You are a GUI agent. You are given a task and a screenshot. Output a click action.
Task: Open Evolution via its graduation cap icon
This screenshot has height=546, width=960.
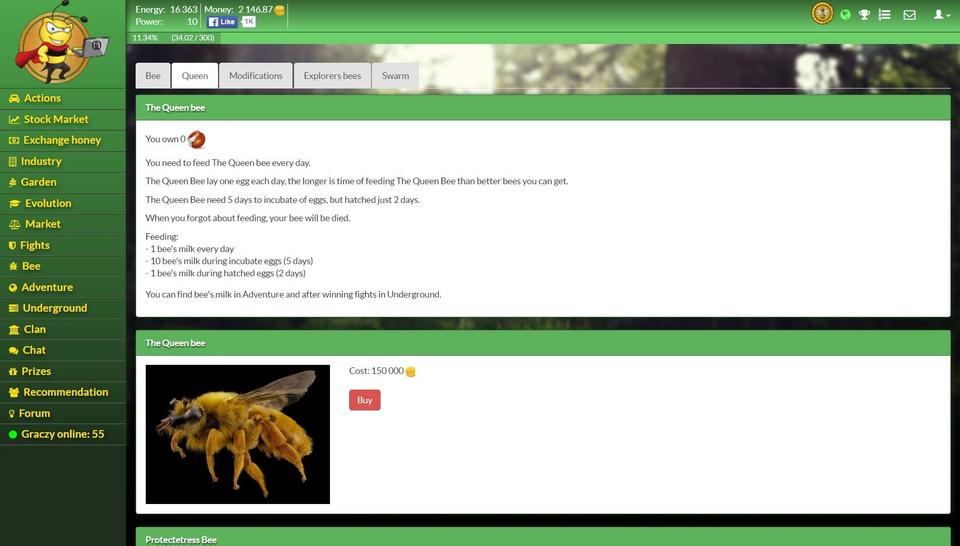point(14,203)
